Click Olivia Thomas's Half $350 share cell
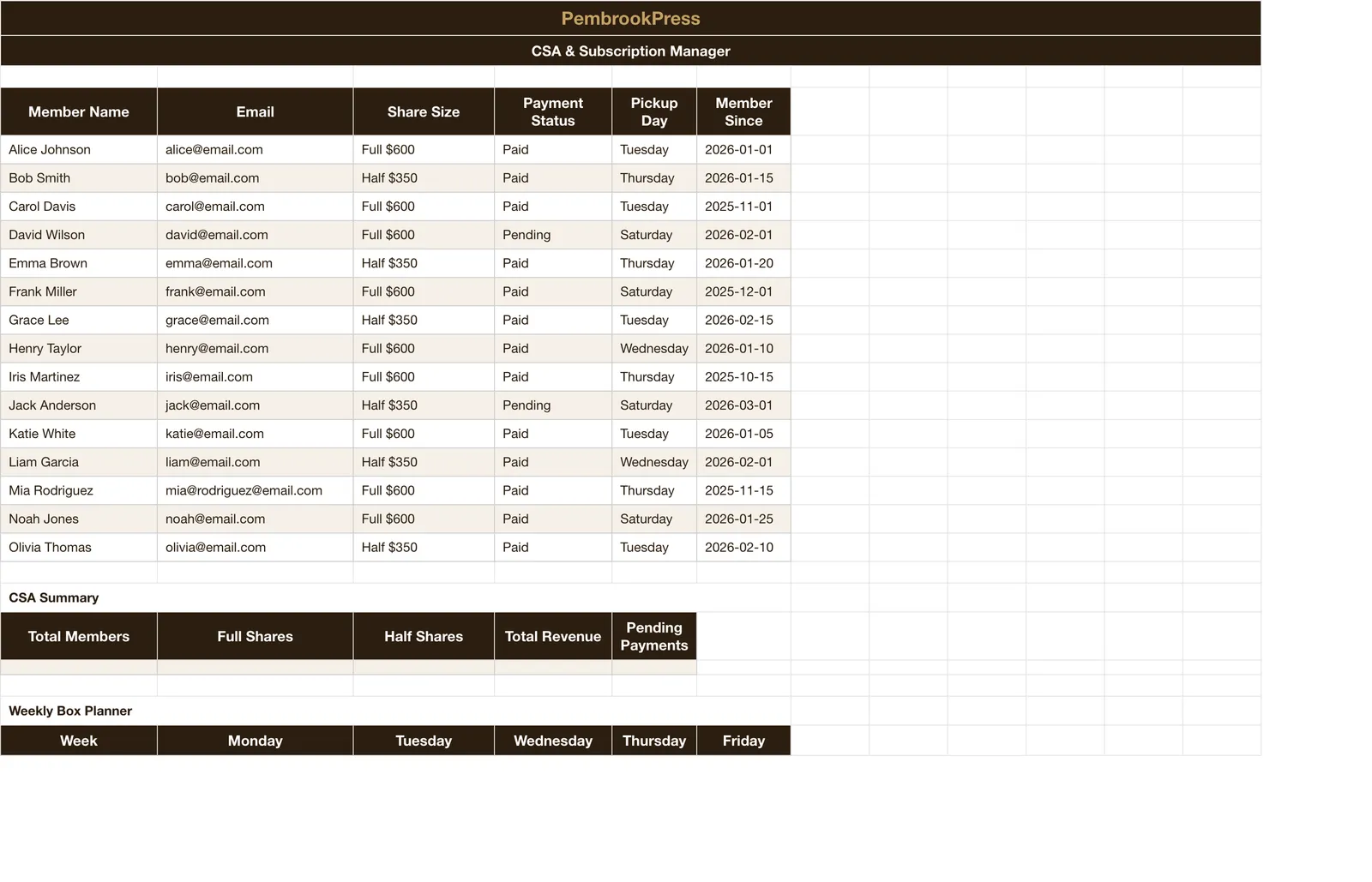This screenshot has width=1372, height=882. pyautogui.click(x=424, y=547)
